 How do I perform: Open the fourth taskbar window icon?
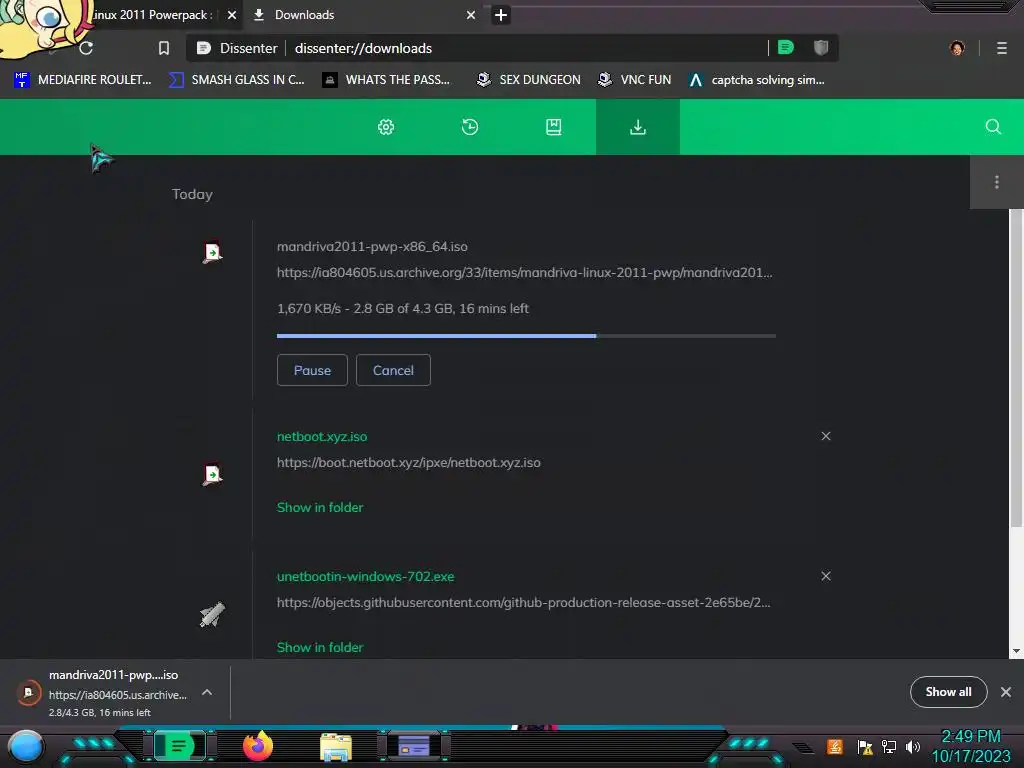tap(414, 746)
